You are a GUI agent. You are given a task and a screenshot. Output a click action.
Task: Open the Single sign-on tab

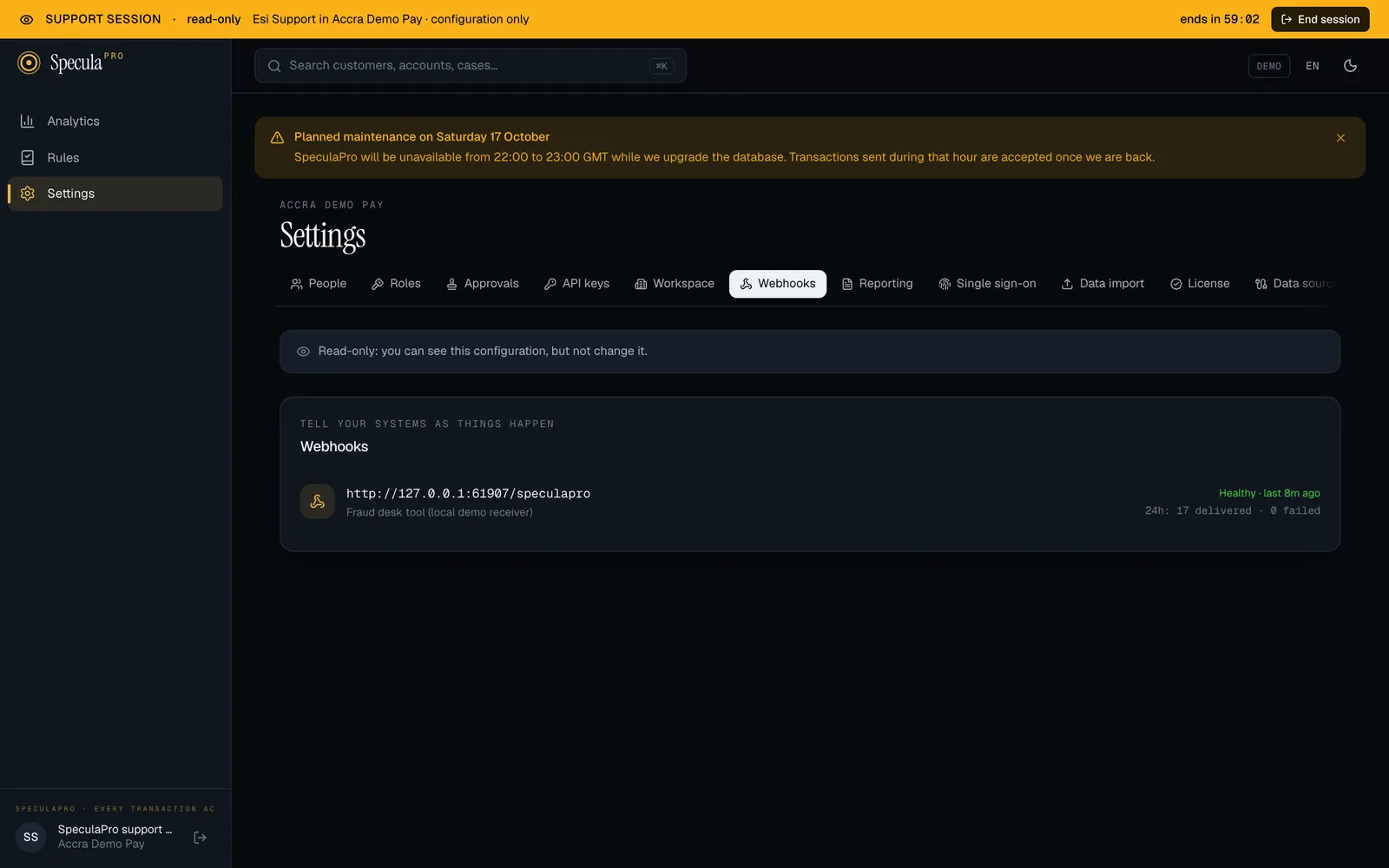click(987, 284)
